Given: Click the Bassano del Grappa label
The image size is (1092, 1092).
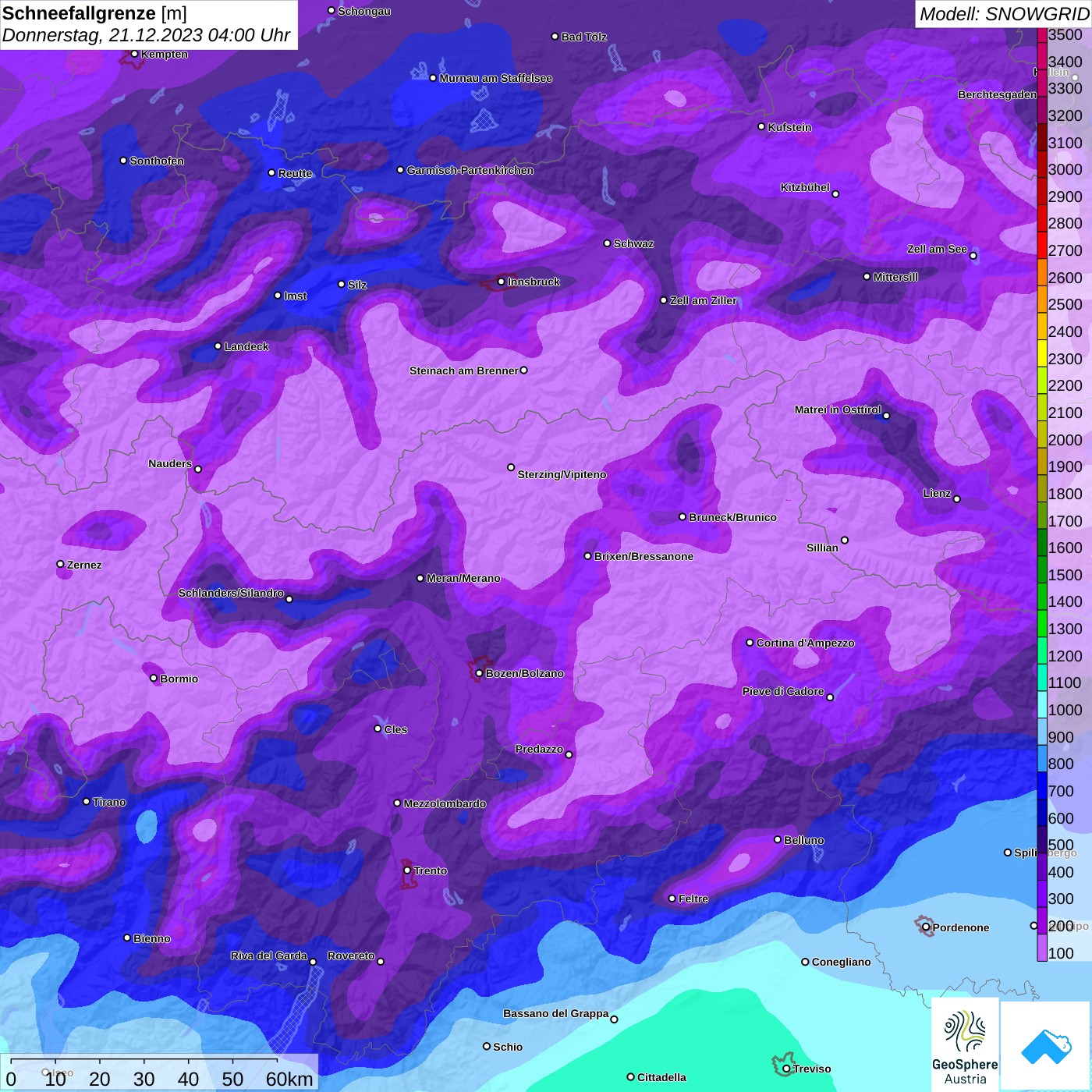Looking at the screenshot, I should point(555,1013).
